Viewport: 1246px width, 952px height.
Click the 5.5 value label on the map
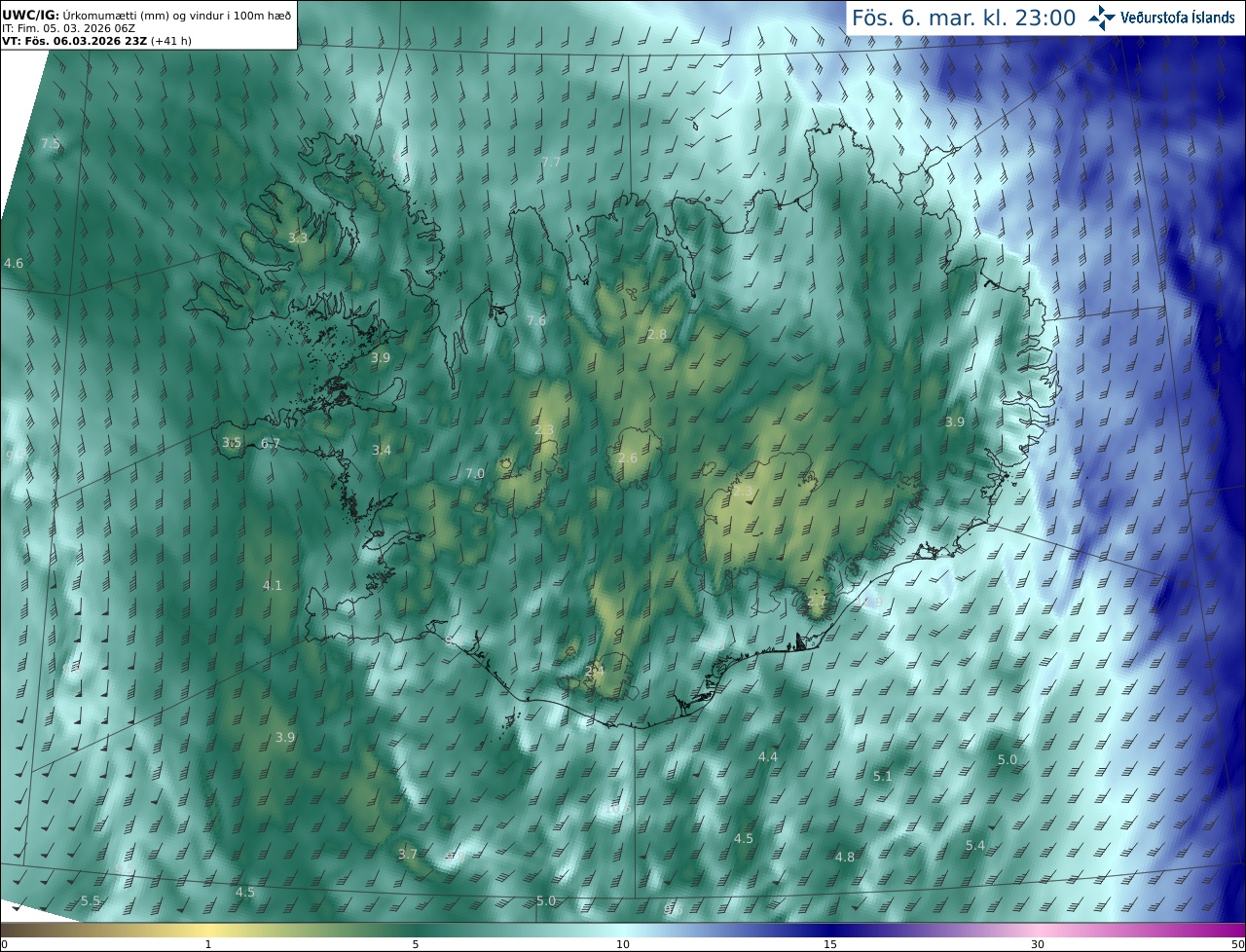(91, 900)
